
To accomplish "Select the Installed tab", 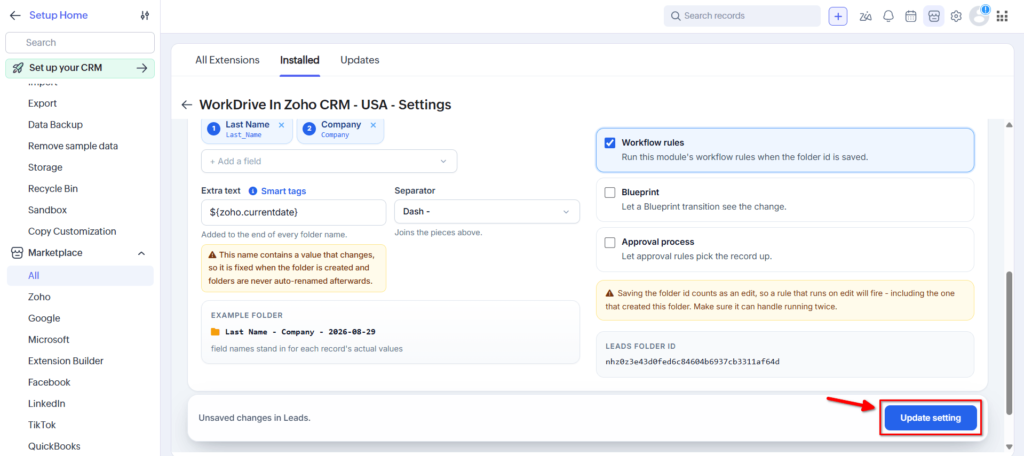I will tap(300, 60).
